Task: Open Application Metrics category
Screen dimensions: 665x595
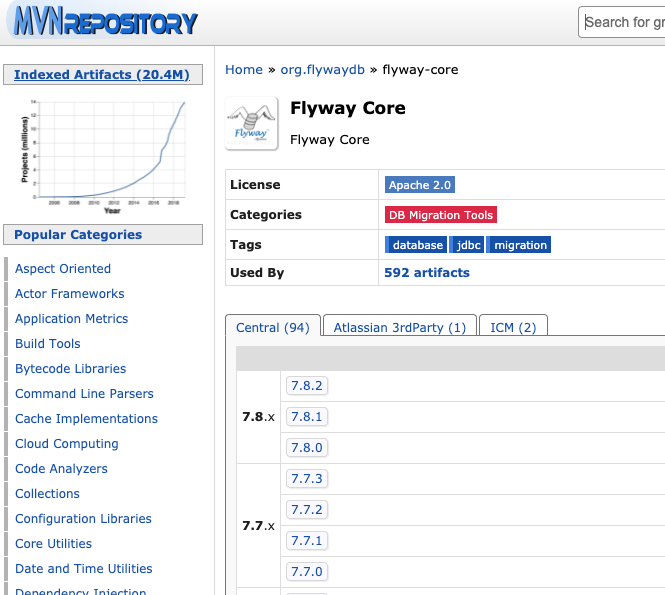Action: coord(71,318)
